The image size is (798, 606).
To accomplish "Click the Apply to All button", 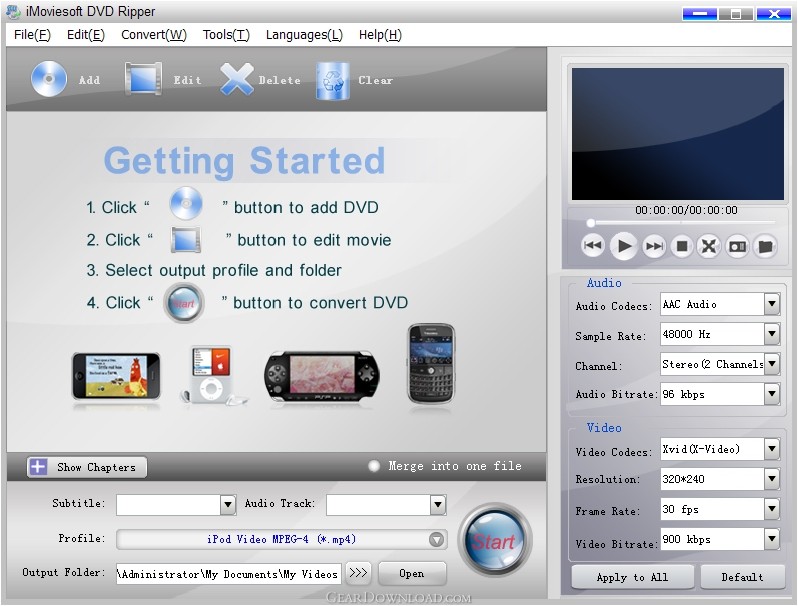I will [x=632, y=577].
